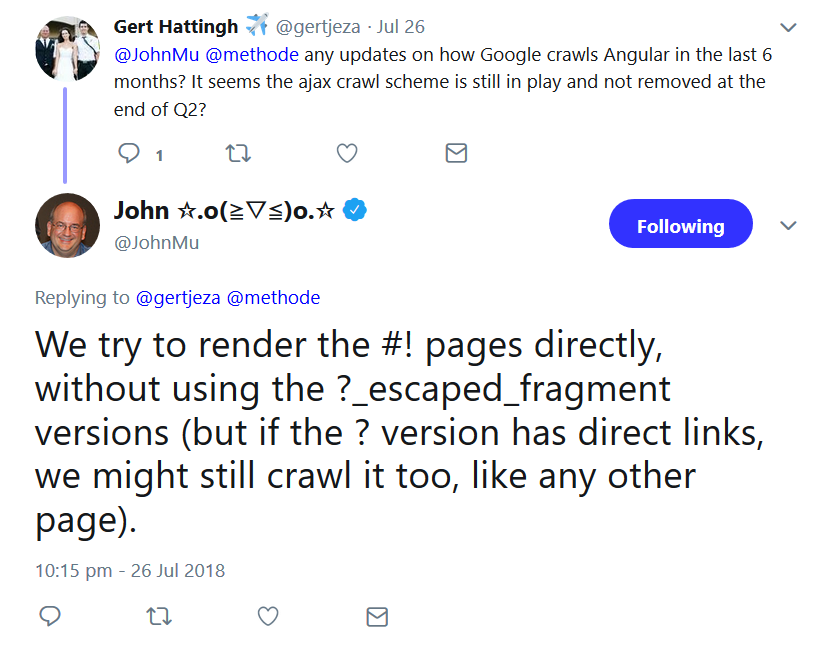Open the reply icon on Gert's tweet
This screenshot has height=657, width=840.
point(129,153)
